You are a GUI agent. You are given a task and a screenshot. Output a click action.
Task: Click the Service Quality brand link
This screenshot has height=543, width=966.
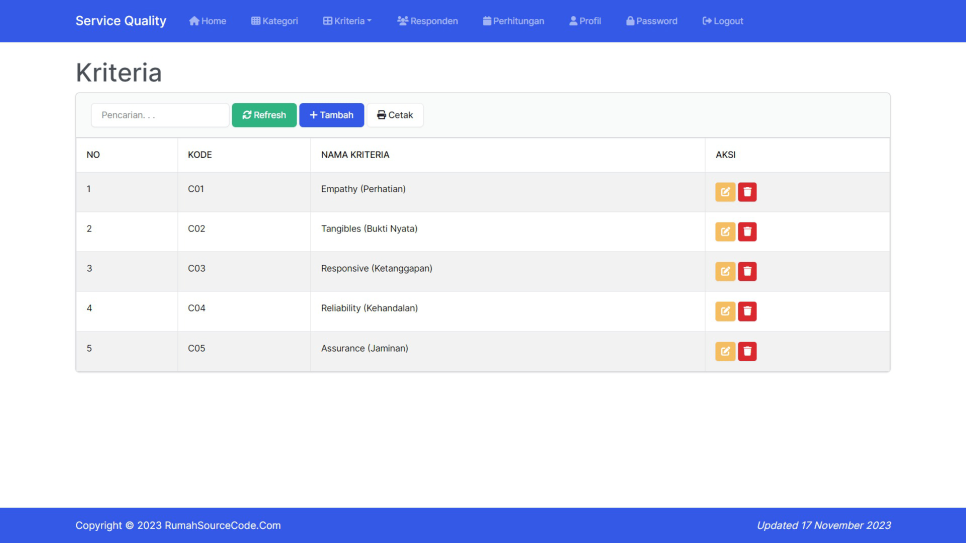[x=121, y=21]
